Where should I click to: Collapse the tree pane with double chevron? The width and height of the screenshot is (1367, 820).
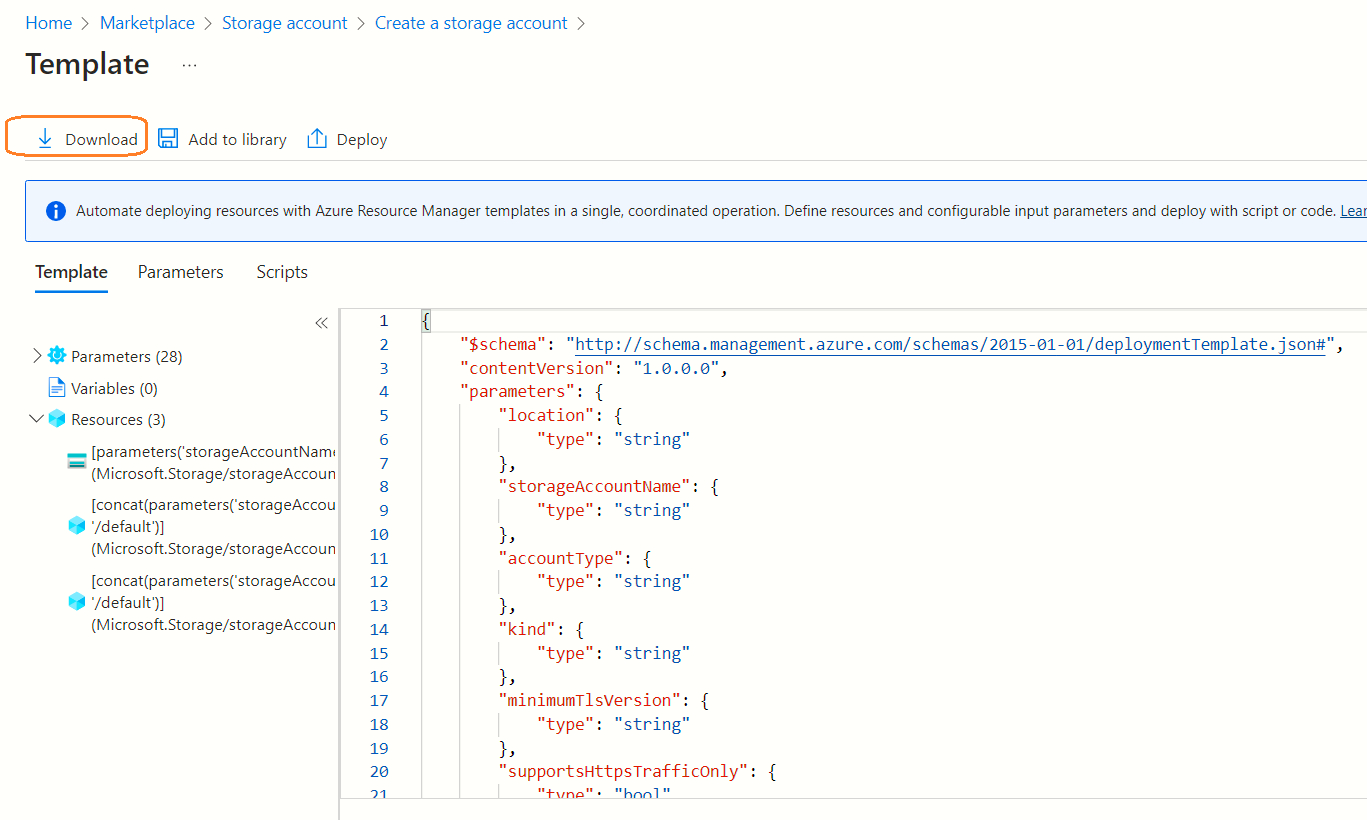pos(321,323)
